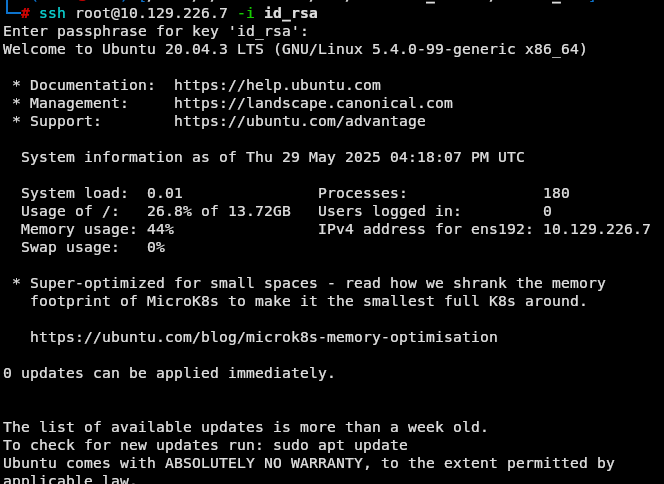Click the id_rsa filename in command

[x=291, y=14]
